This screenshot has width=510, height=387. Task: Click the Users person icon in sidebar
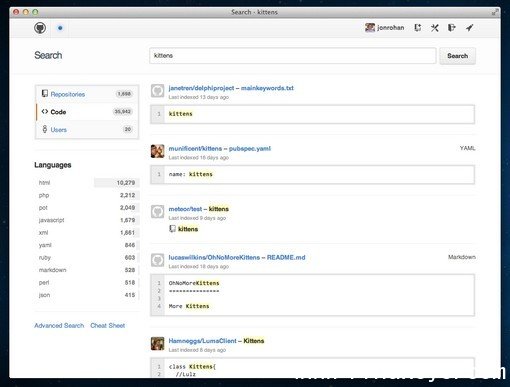(45, 129)
